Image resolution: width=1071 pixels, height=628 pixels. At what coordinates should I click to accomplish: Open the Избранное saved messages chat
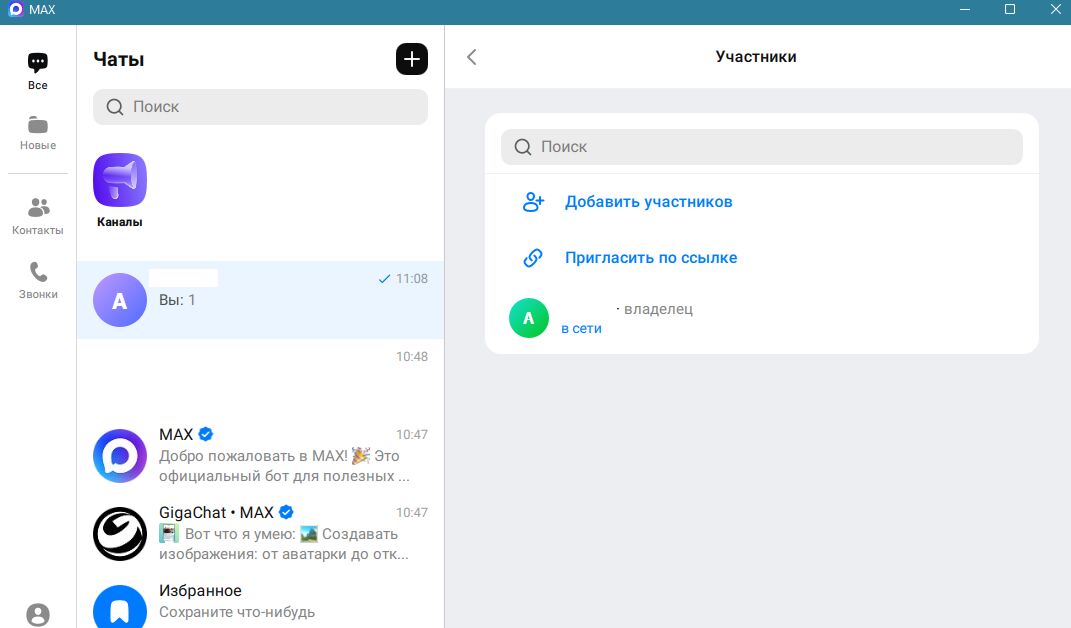coord(260,601)
